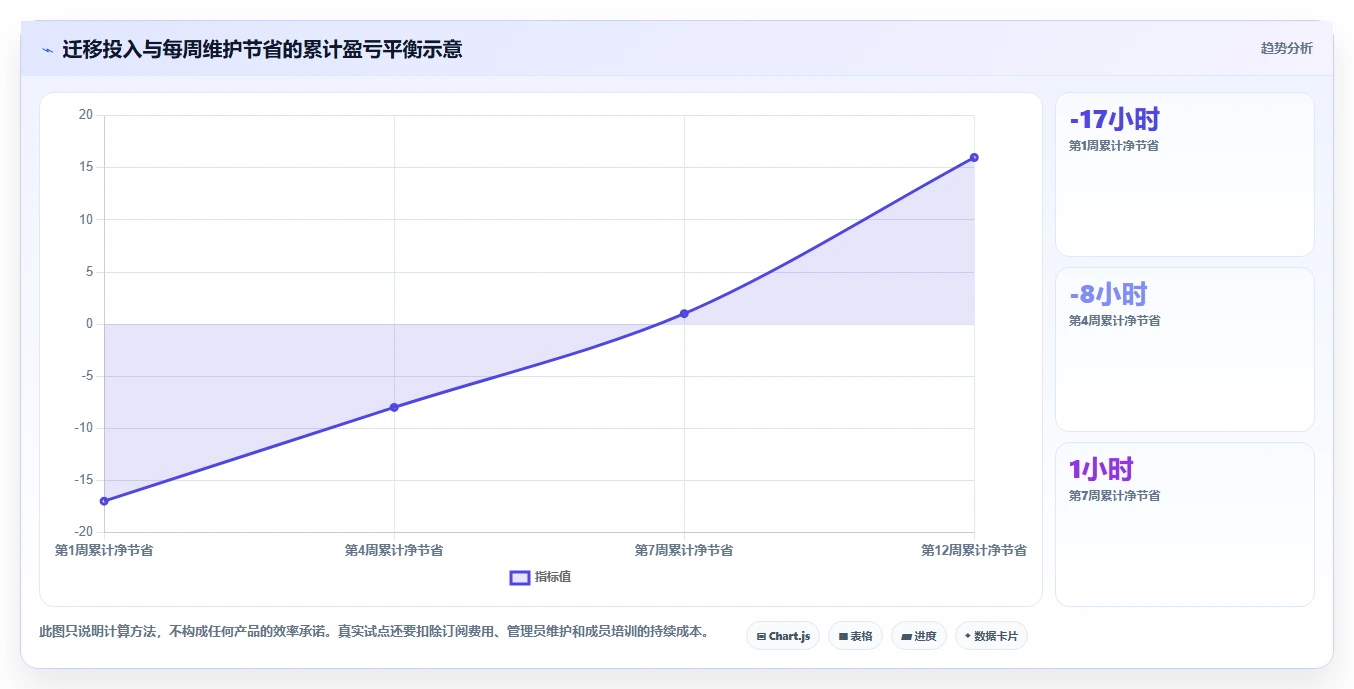Click the 进度 tag chip
1354x689 pixels.
click(918, 636)
